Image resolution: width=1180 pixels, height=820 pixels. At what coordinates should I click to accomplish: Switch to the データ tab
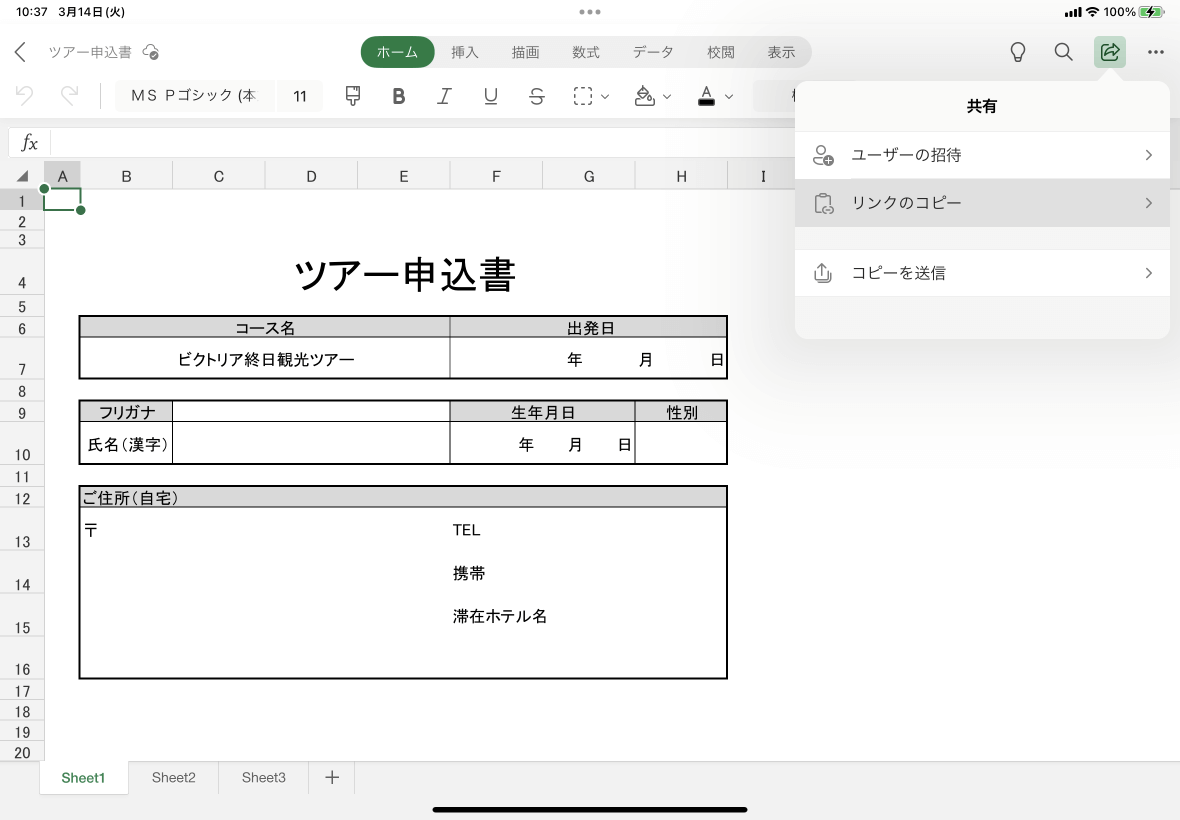652,52
